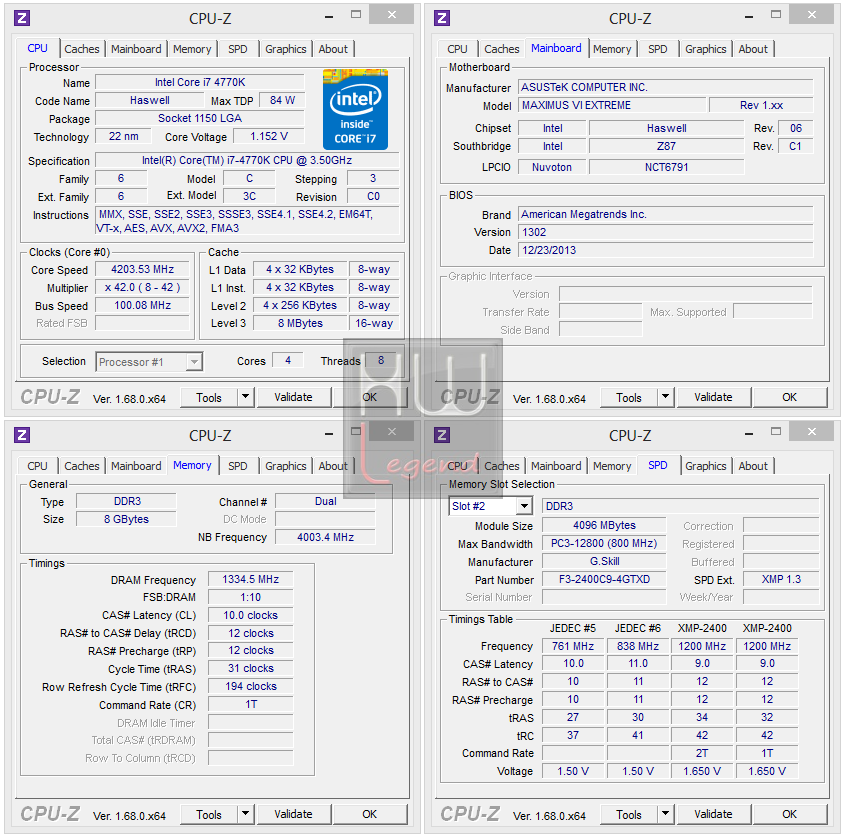This screenshot has width=846, height=838.
Task: Click the '4203.53 MHz' core speed value
Action: click(142, 269)
